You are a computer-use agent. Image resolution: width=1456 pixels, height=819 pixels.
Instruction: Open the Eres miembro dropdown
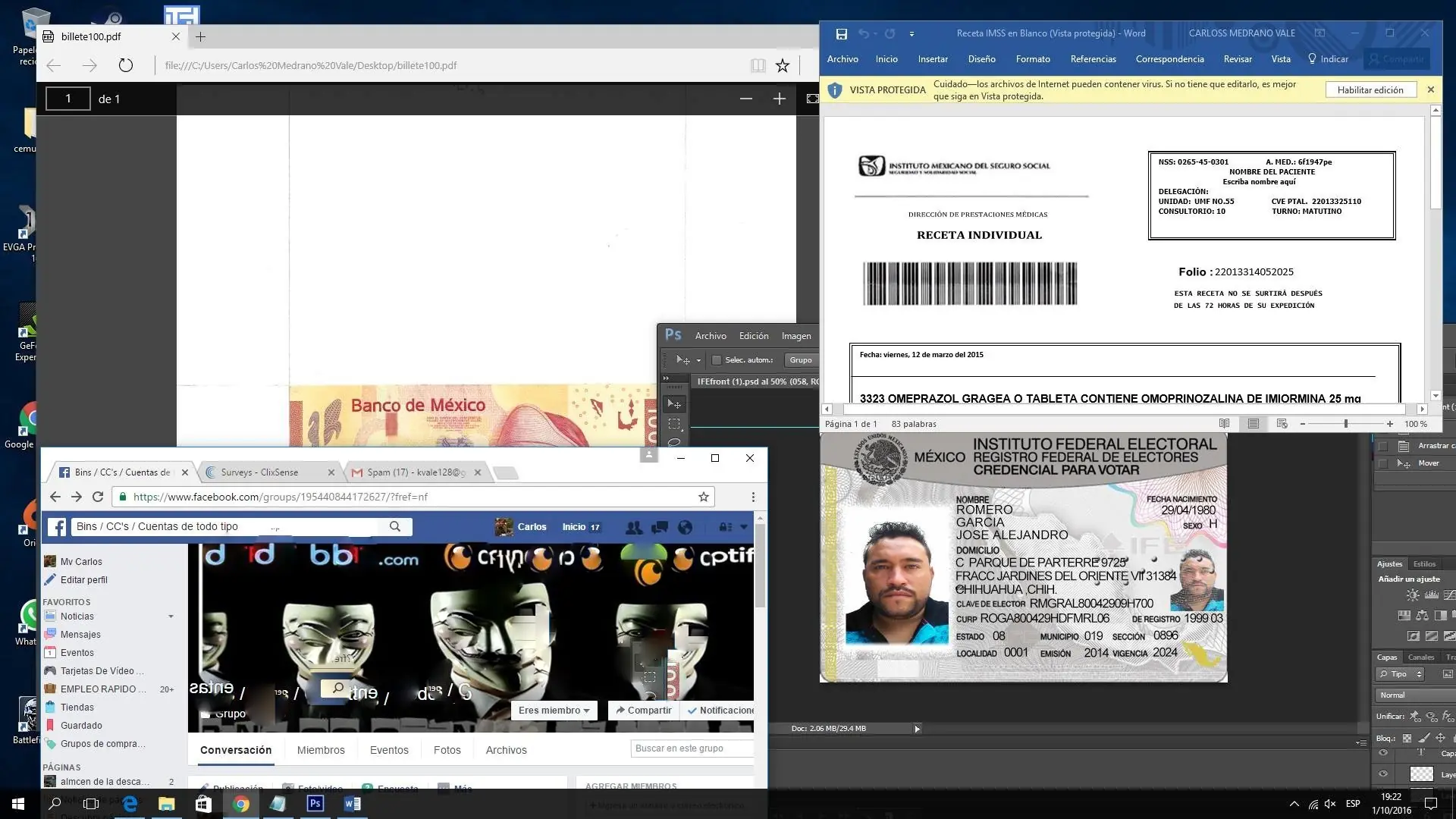coord(554,711)
